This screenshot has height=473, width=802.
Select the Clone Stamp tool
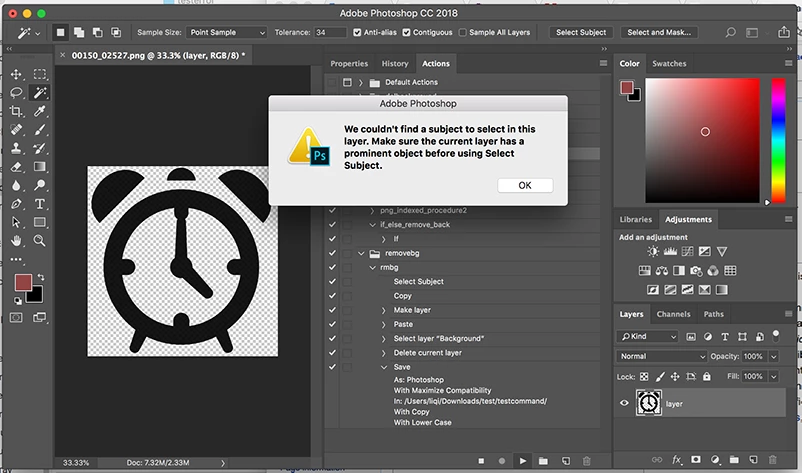16,148
